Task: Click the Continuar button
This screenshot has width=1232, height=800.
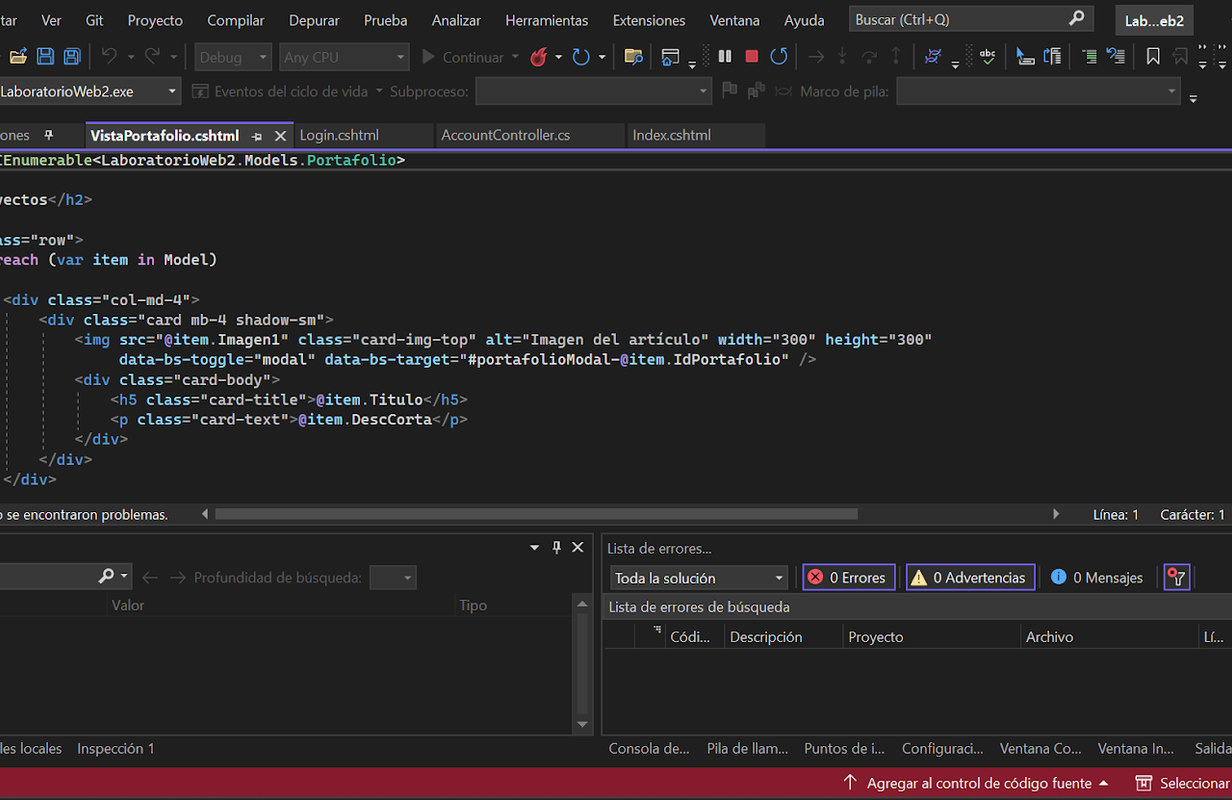Action: [462, 57]
